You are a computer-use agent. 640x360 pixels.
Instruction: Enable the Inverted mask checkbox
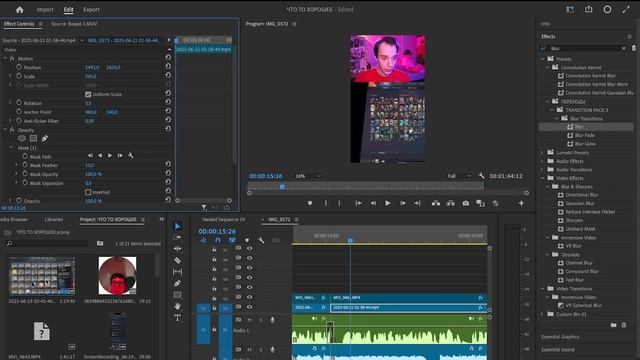click(x=88, y=192)
